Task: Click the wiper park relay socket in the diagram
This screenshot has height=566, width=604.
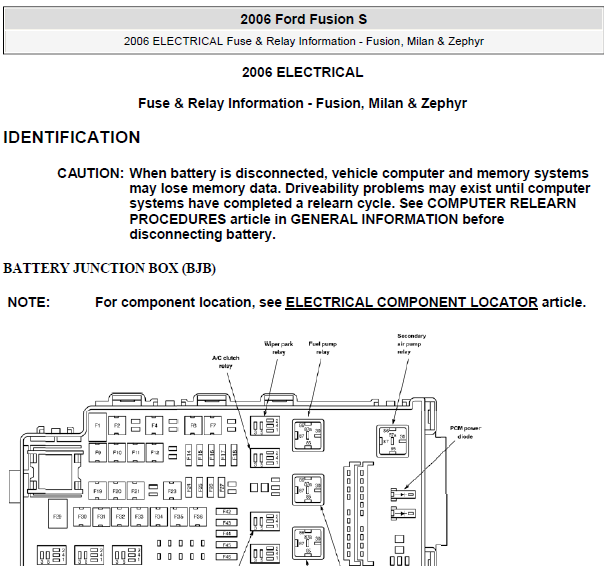Action: [x=265, y=426]
